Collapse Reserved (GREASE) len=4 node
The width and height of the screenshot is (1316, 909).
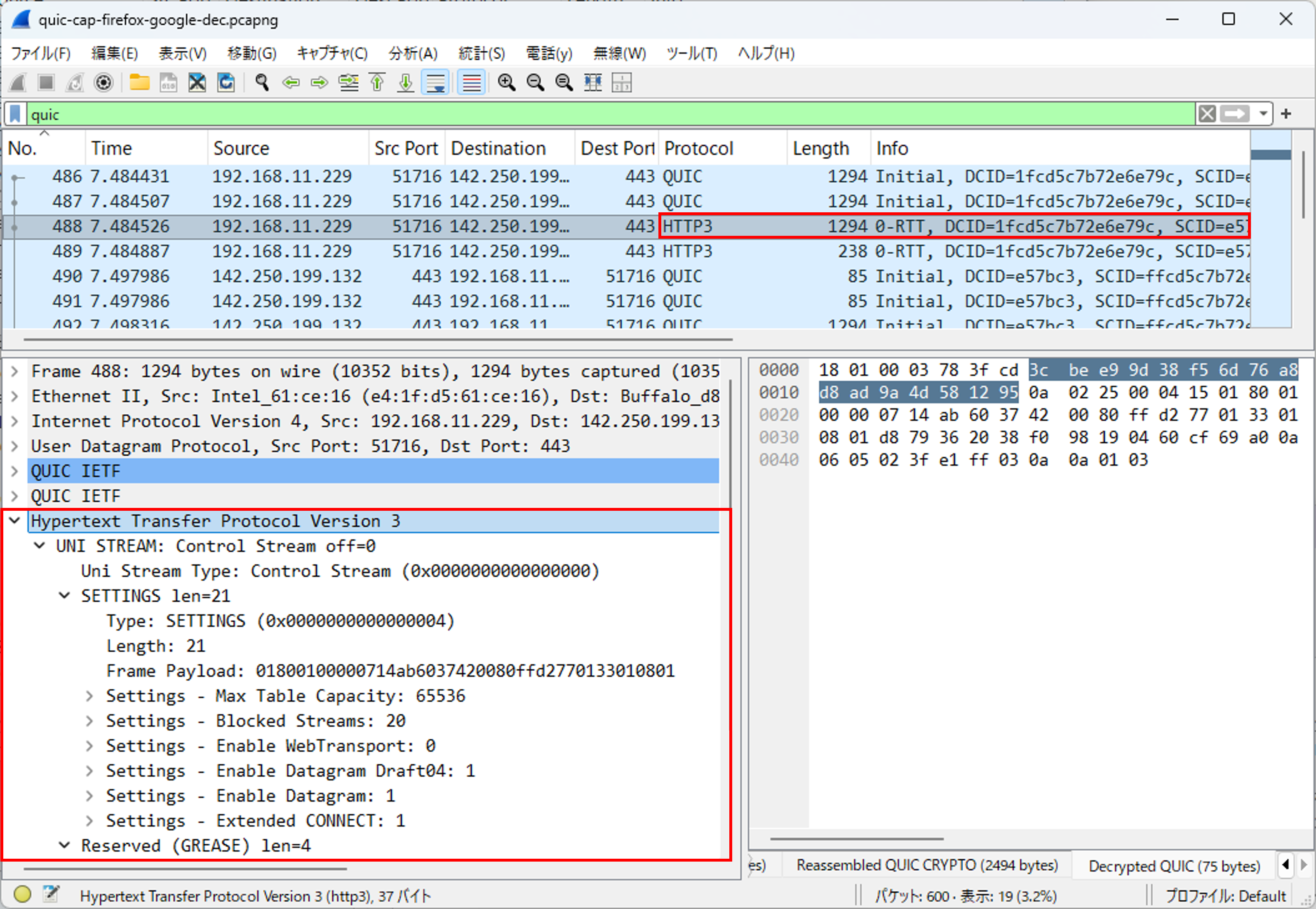pyautogui.click(x=64, y=845)
